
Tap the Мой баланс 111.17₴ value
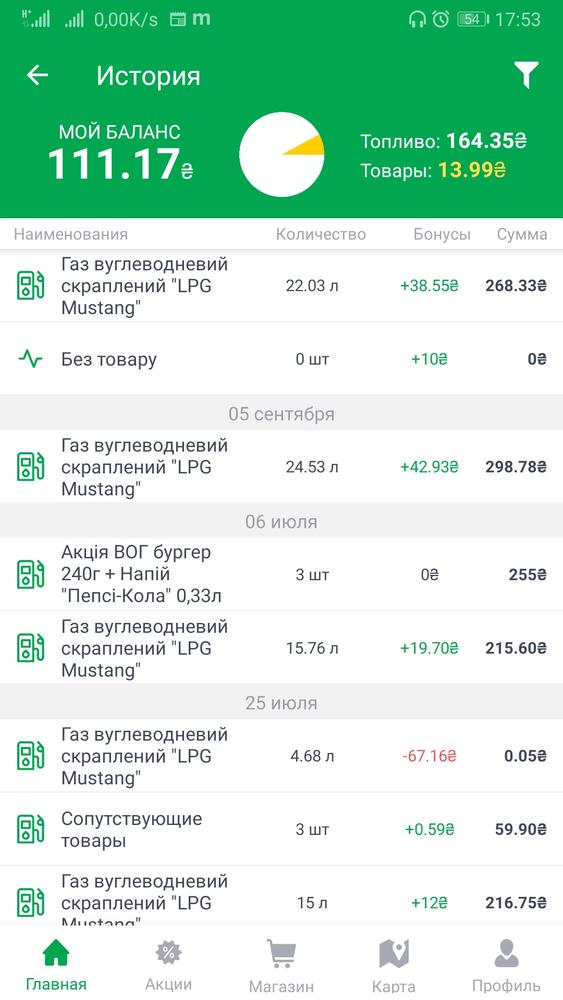pyautogui.click(x=121, y=164)
